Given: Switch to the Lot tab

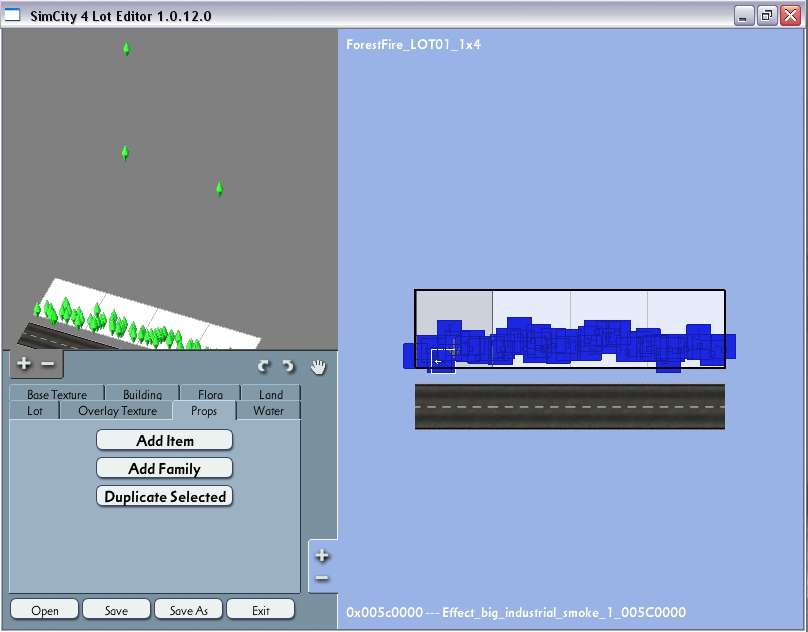Looking at the screenshot, I should [x=35, y=411].
